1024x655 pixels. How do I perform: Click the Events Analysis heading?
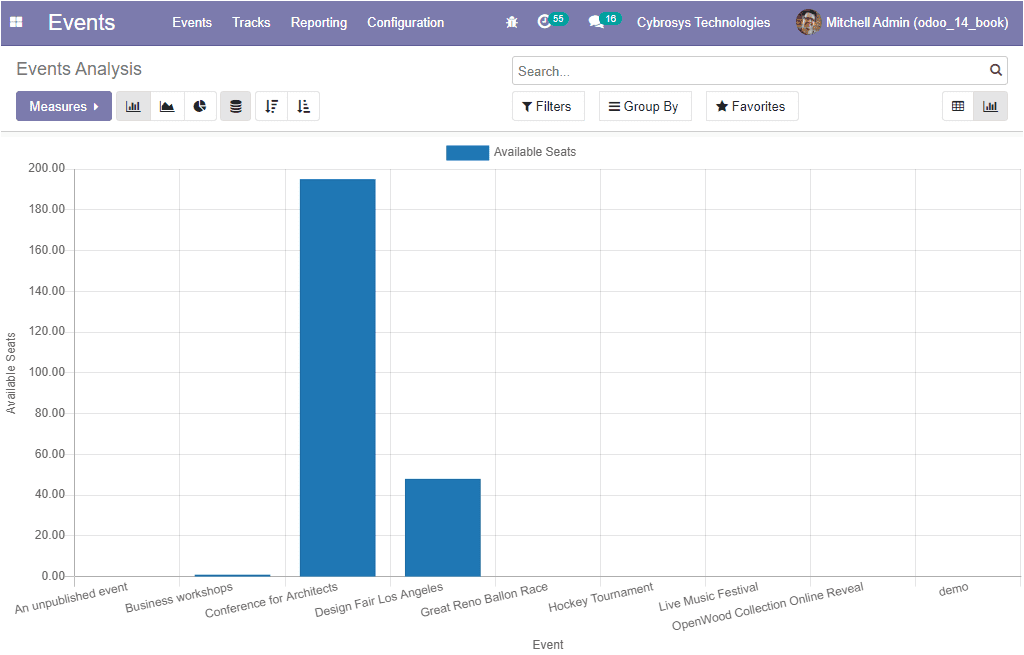tap(79, 69)
